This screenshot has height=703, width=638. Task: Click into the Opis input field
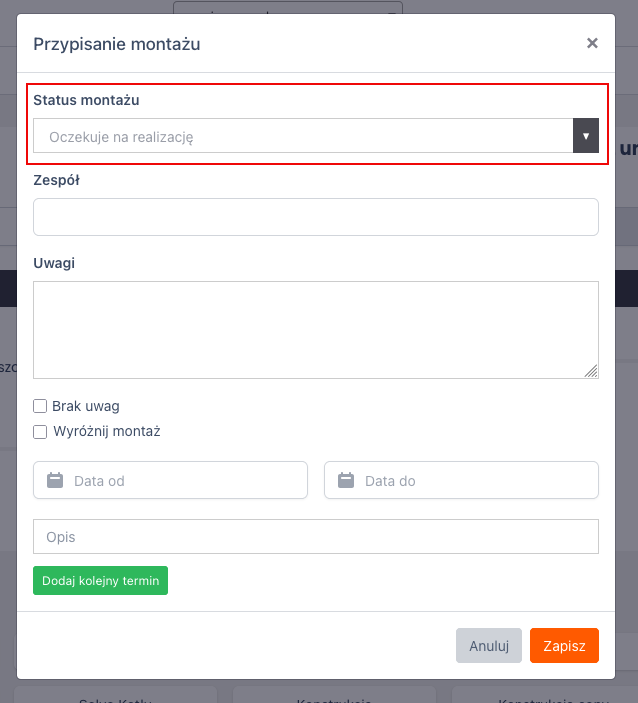pyautogui.click(x=316, y=536)
